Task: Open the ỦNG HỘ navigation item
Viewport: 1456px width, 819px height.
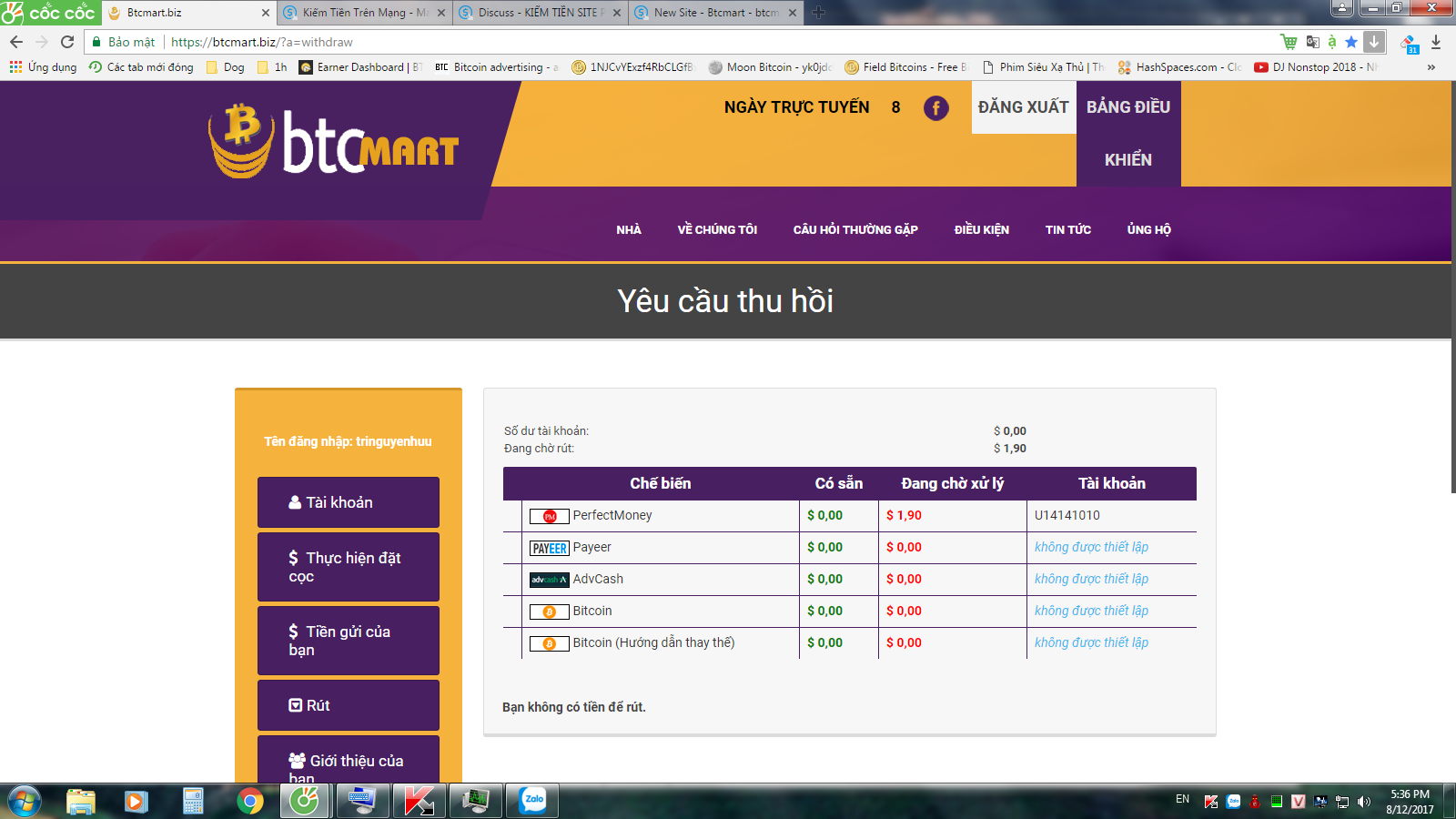Action: point(1149,229)
